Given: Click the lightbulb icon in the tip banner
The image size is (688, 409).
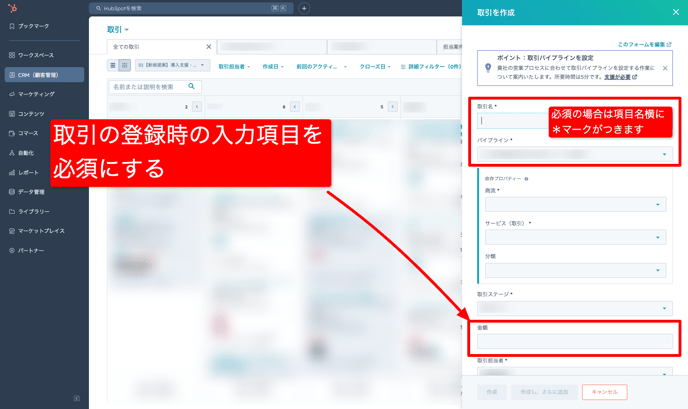Looking at the screenshot, I should pyautogui.click(x=488, y=68).
